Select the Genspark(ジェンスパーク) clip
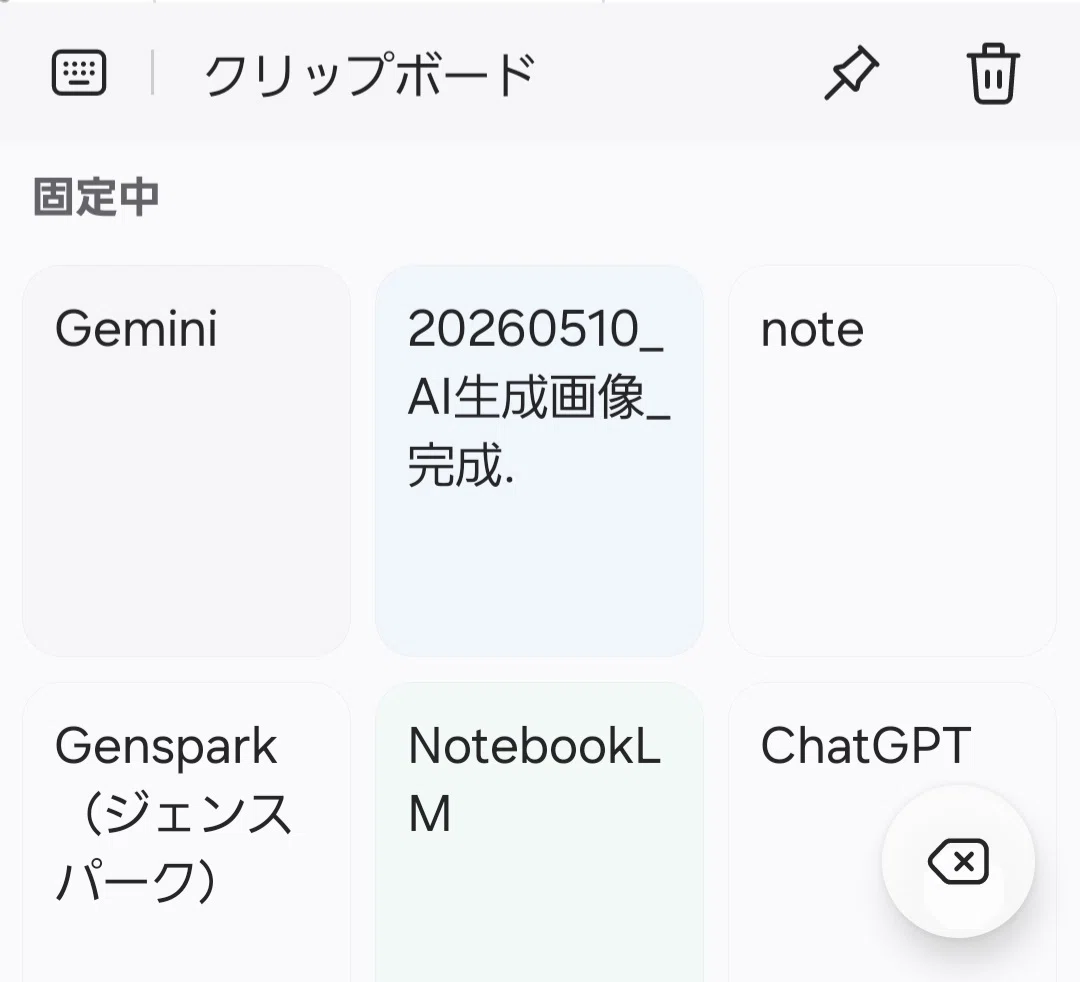This screenshot has width=1080, height=982. 186,832
